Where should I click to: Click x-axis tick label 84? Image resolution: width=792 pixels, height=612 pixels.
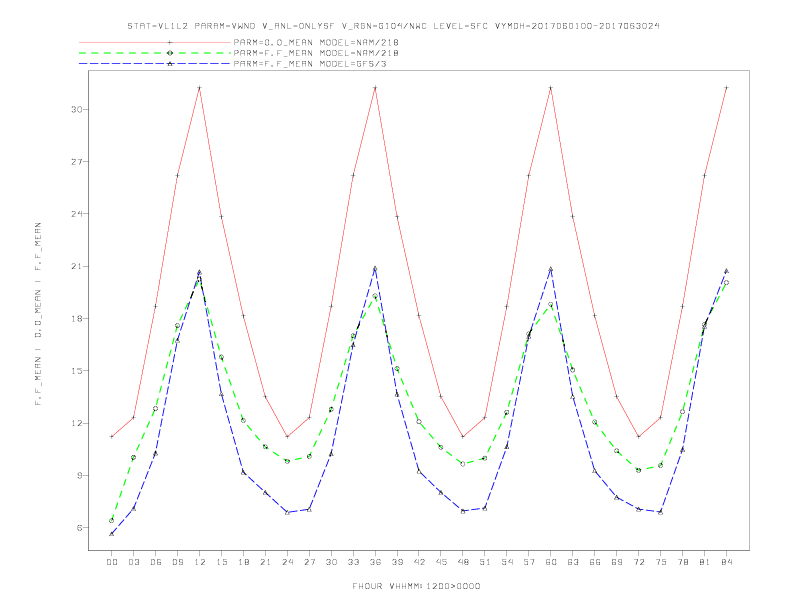click(x=726, y=562)
